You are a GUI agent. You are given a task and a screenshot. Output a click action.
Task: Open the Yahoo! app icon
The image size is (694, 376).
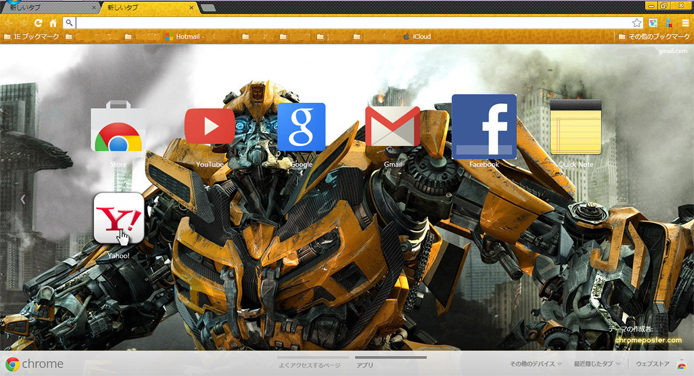[x=119, y=218]
